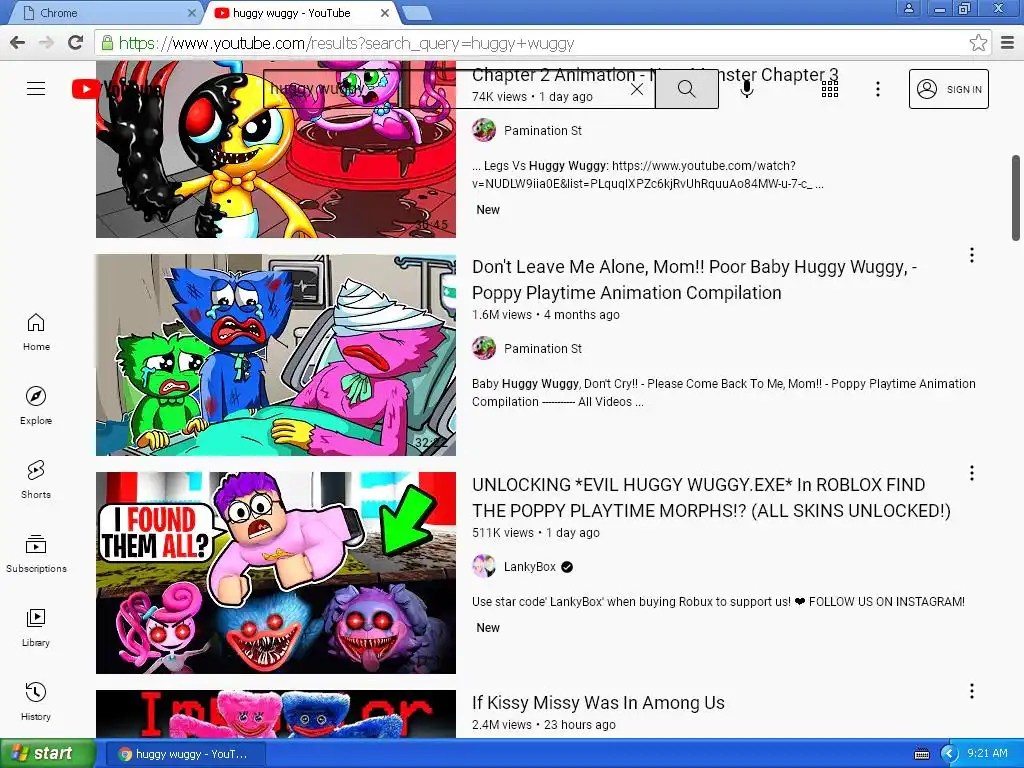1024x768 pixels.
Task: Open Subscriptions in the sidebar
Action: [x=36, y=554]
